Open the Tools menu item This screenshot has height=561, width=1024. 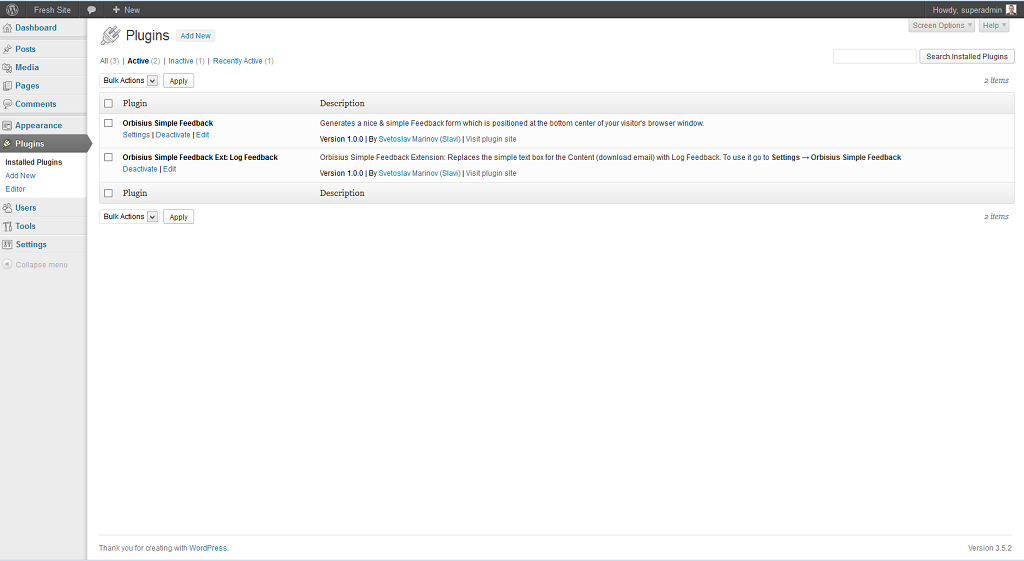[x=25, y=226]
